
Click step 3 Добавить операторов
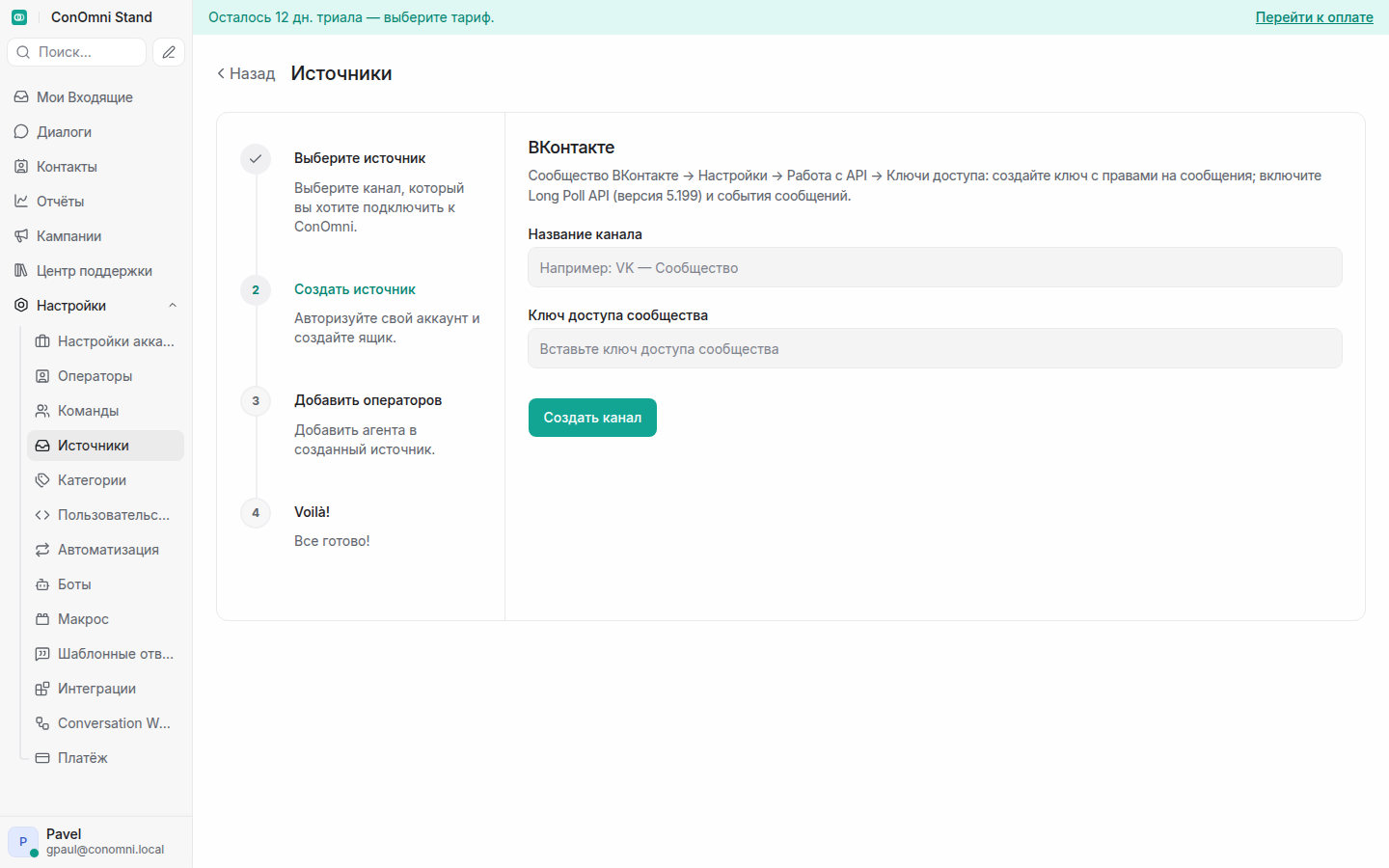coord(368,400)
